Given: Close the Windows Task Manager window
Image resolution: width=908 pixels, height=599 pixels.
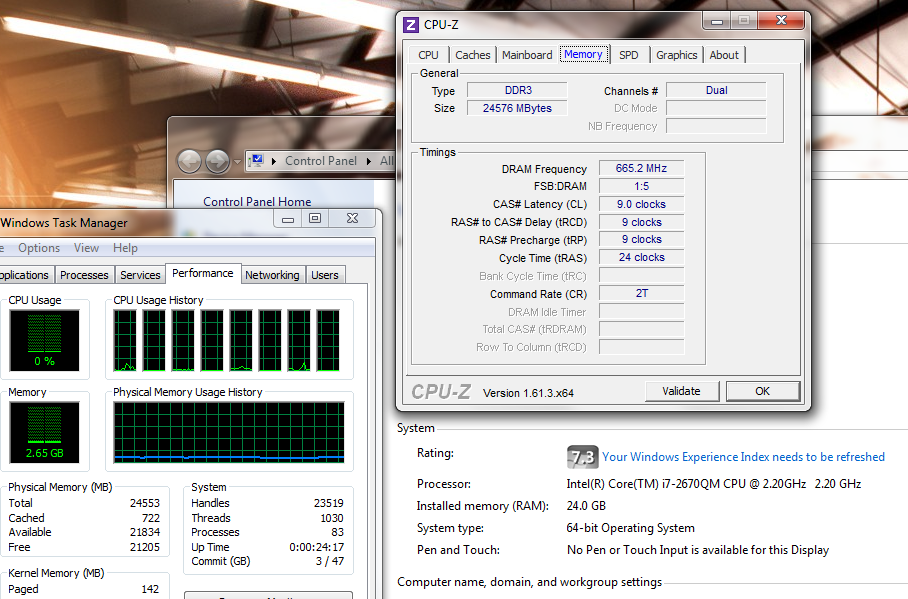Looking at the screenshot, I should pos(352,218).
